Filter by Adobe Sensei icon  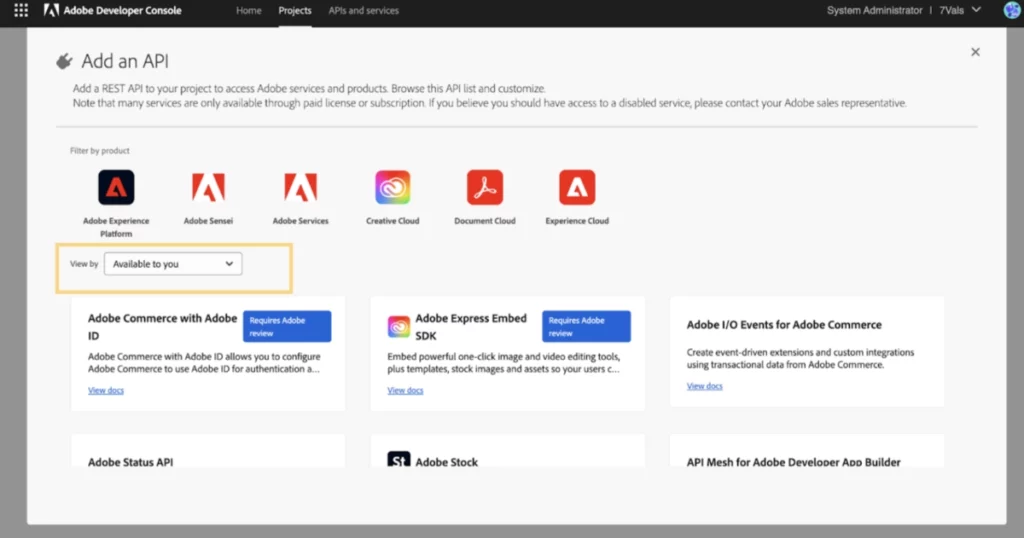click(x=208, y=187)
